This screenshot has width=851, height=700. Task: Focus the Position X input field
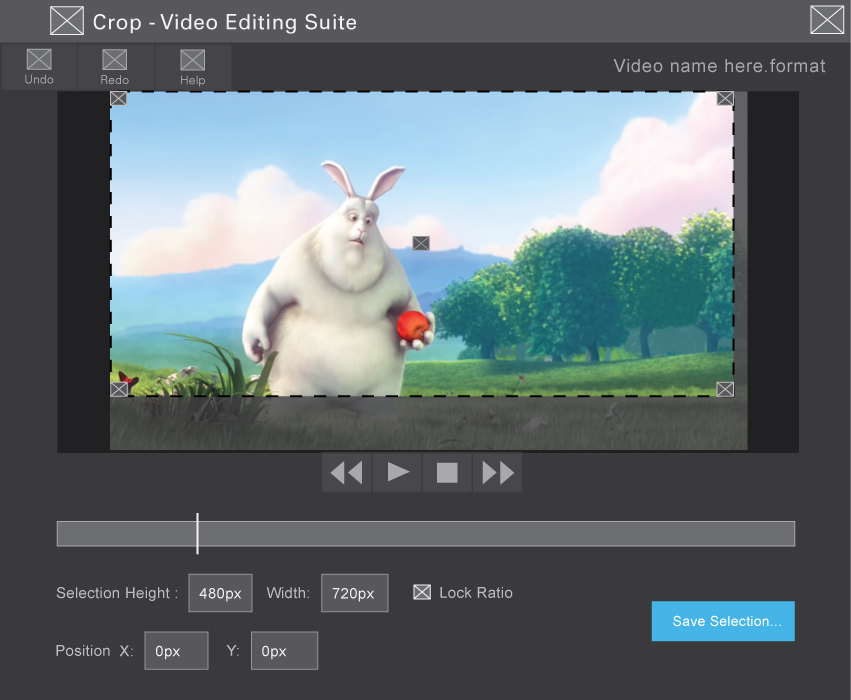pos(176,651)
